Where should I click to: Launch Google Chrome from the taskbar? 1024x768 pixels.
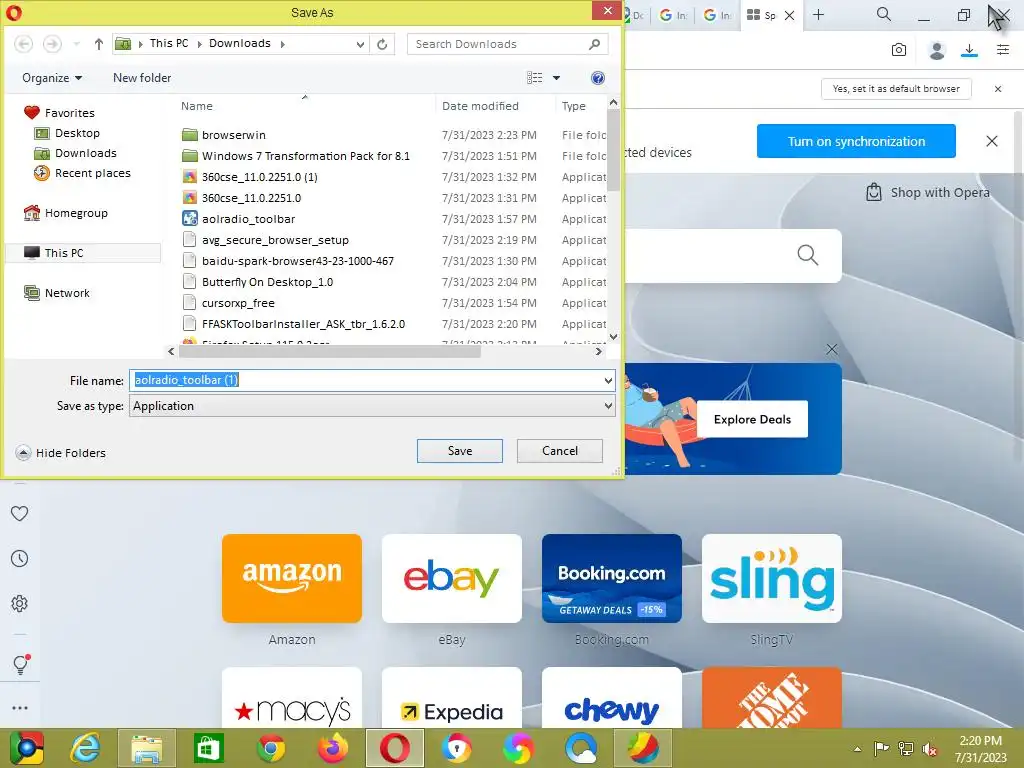pyautogui.click(x=270, y=748)
